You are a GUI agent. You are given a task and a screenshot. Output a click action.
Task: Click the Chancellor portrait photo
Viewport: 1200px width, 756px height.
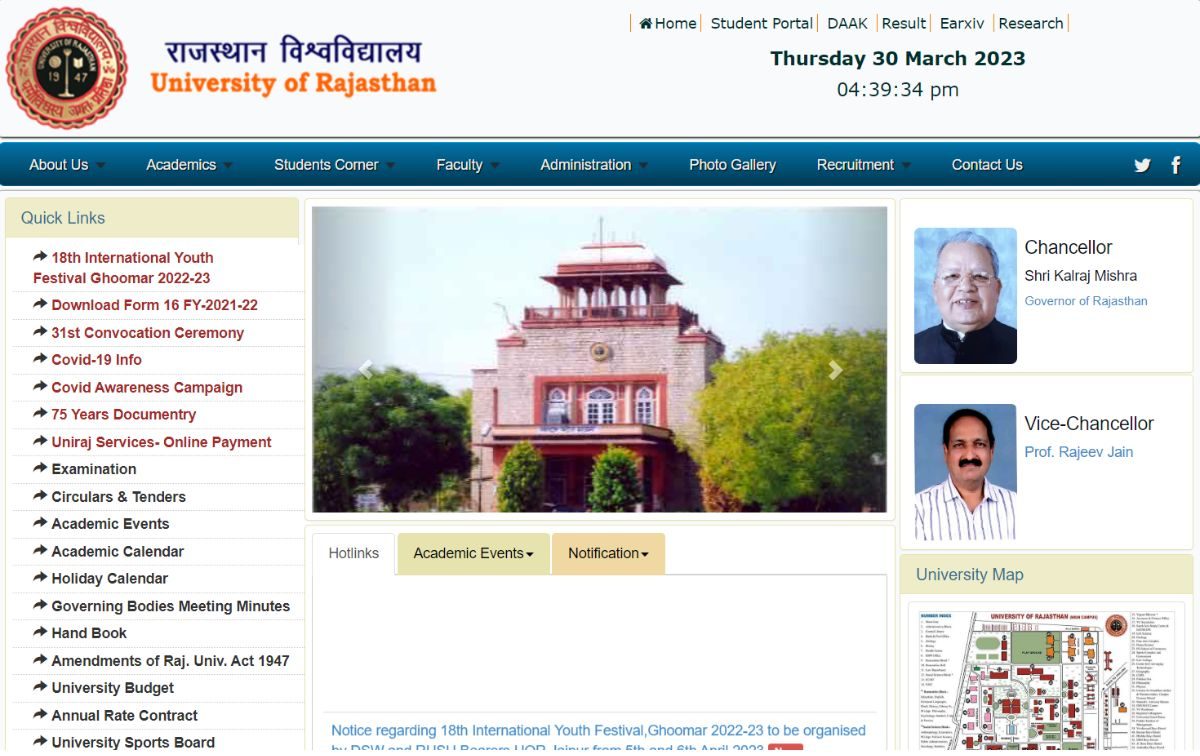pyautogui.click(x=965, y=296)
